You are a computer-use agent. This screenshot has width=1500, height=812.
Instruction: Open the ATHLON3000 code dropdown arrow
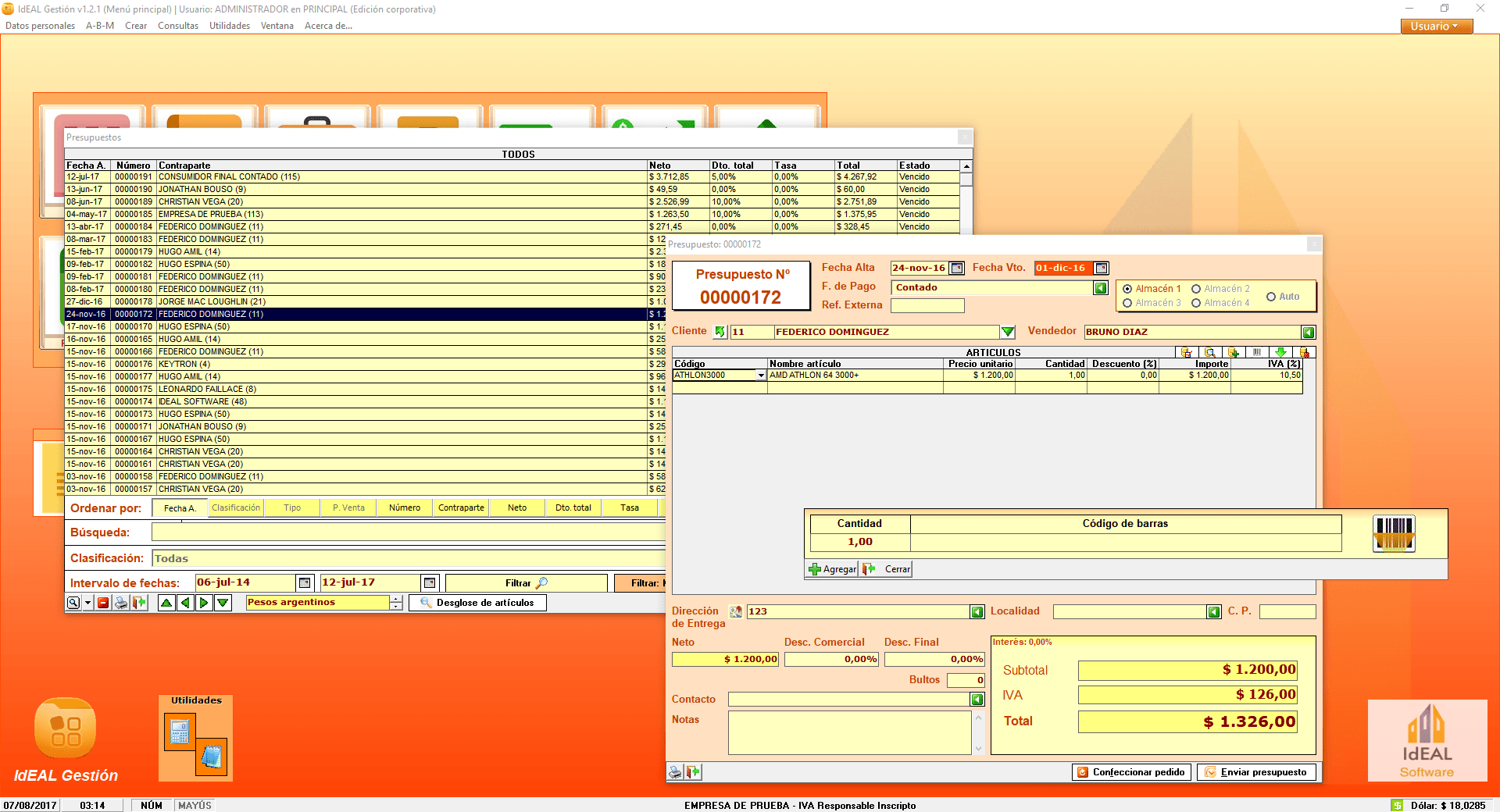click(x=761, y=376)
